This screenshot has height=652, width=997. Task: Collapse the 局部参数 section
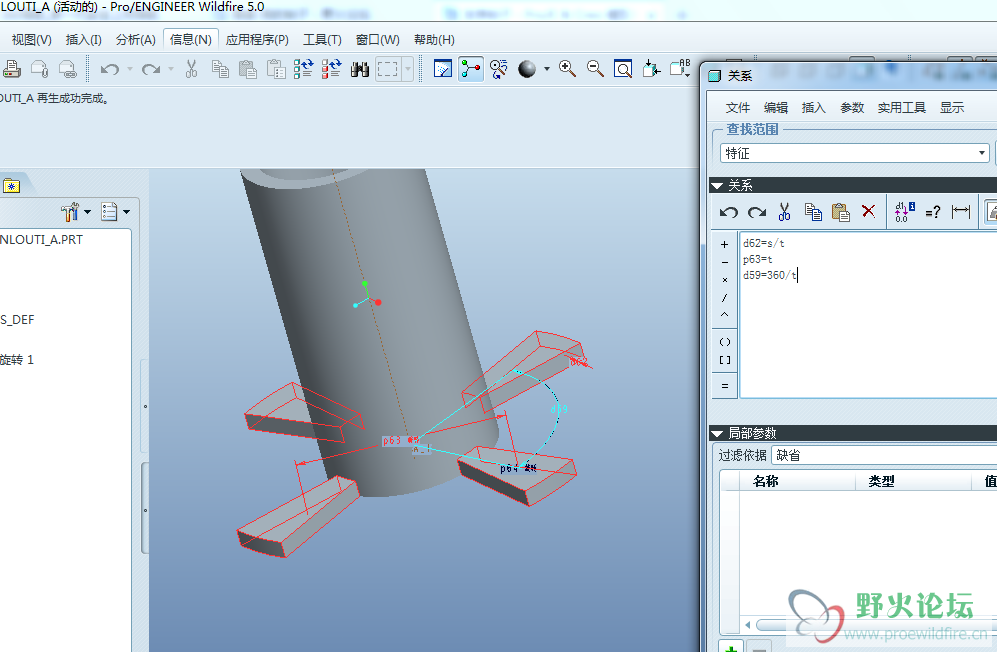[x=717, y=433]
